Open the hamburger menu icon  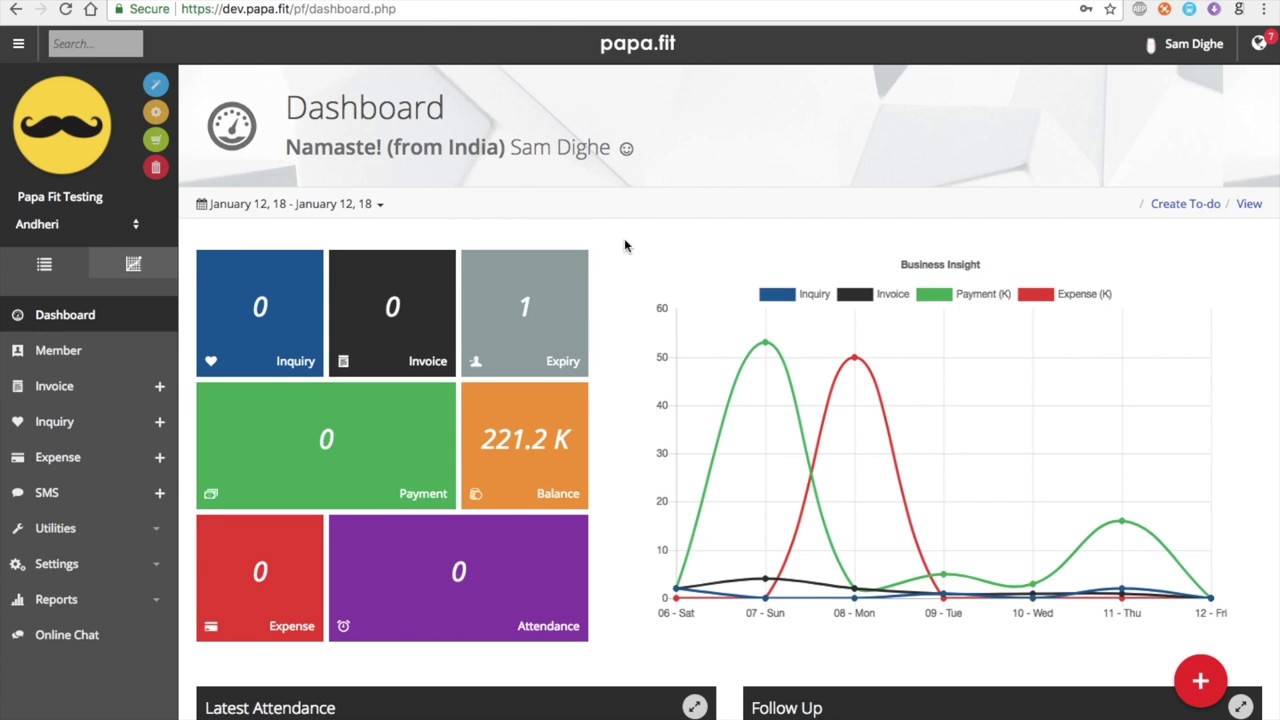point(18,43)
